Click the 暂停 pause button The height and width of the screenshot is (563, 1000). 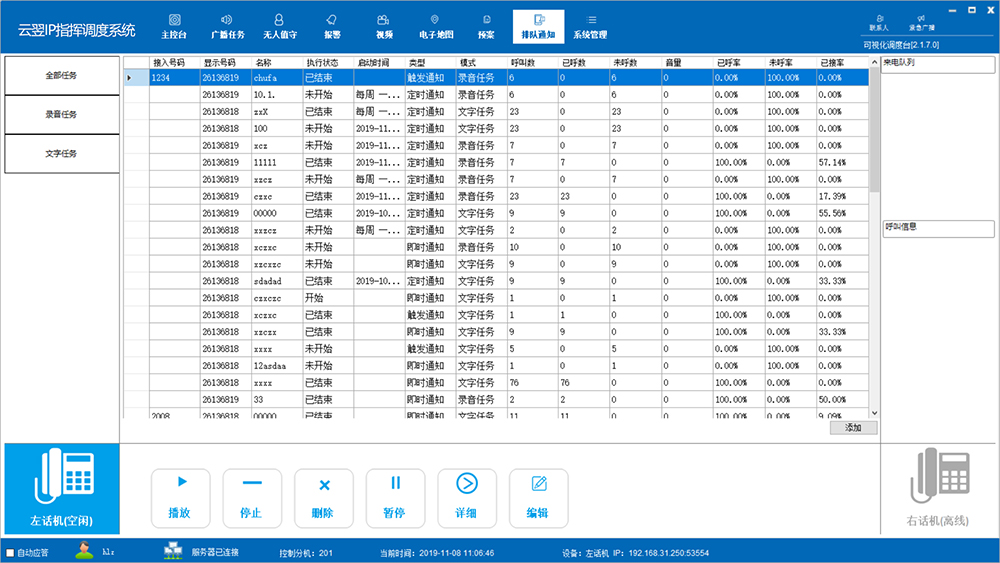pyautogui.click(x=395, y=499)
